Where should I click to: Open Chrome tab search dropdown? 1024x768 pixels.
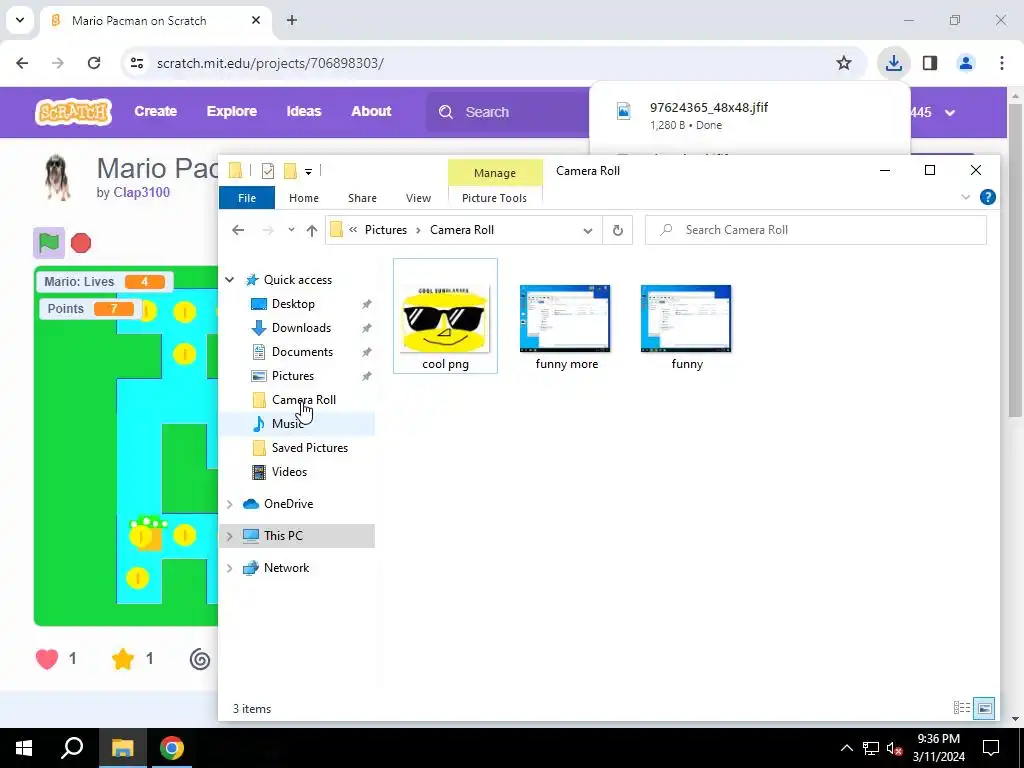pos(20,20)
